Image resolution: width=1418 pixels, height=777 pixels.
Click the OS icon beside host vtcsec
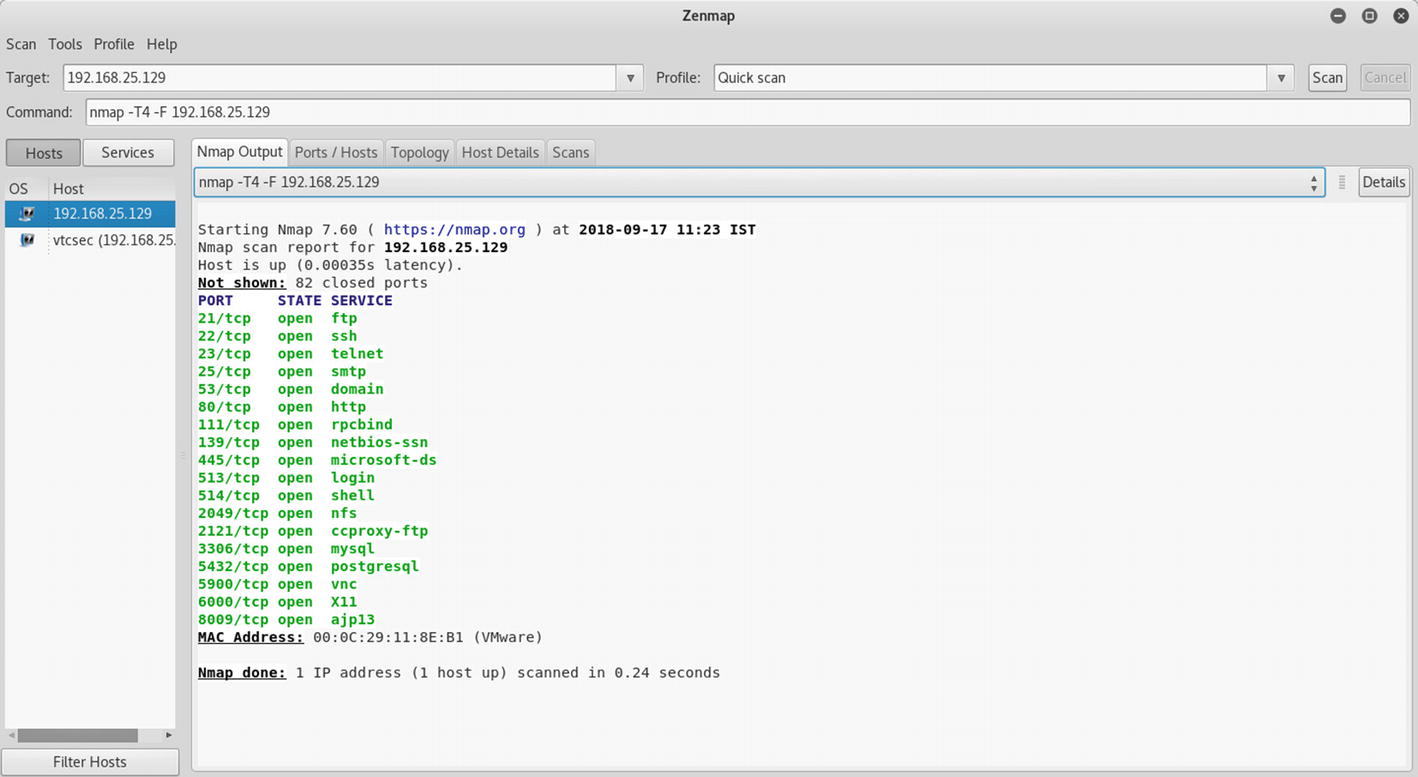[x=27, y=240]
